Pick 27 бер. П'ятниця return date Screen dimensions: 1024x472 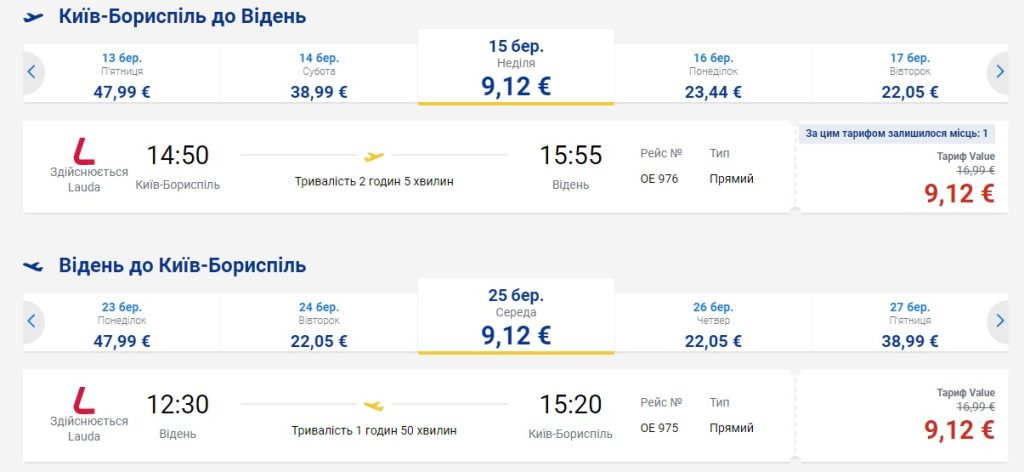[x=909, y=324]
